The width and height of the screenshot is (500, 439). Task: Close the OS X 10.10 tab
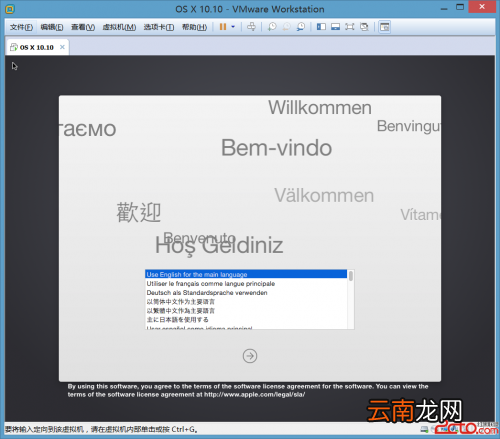coord(62,47)
